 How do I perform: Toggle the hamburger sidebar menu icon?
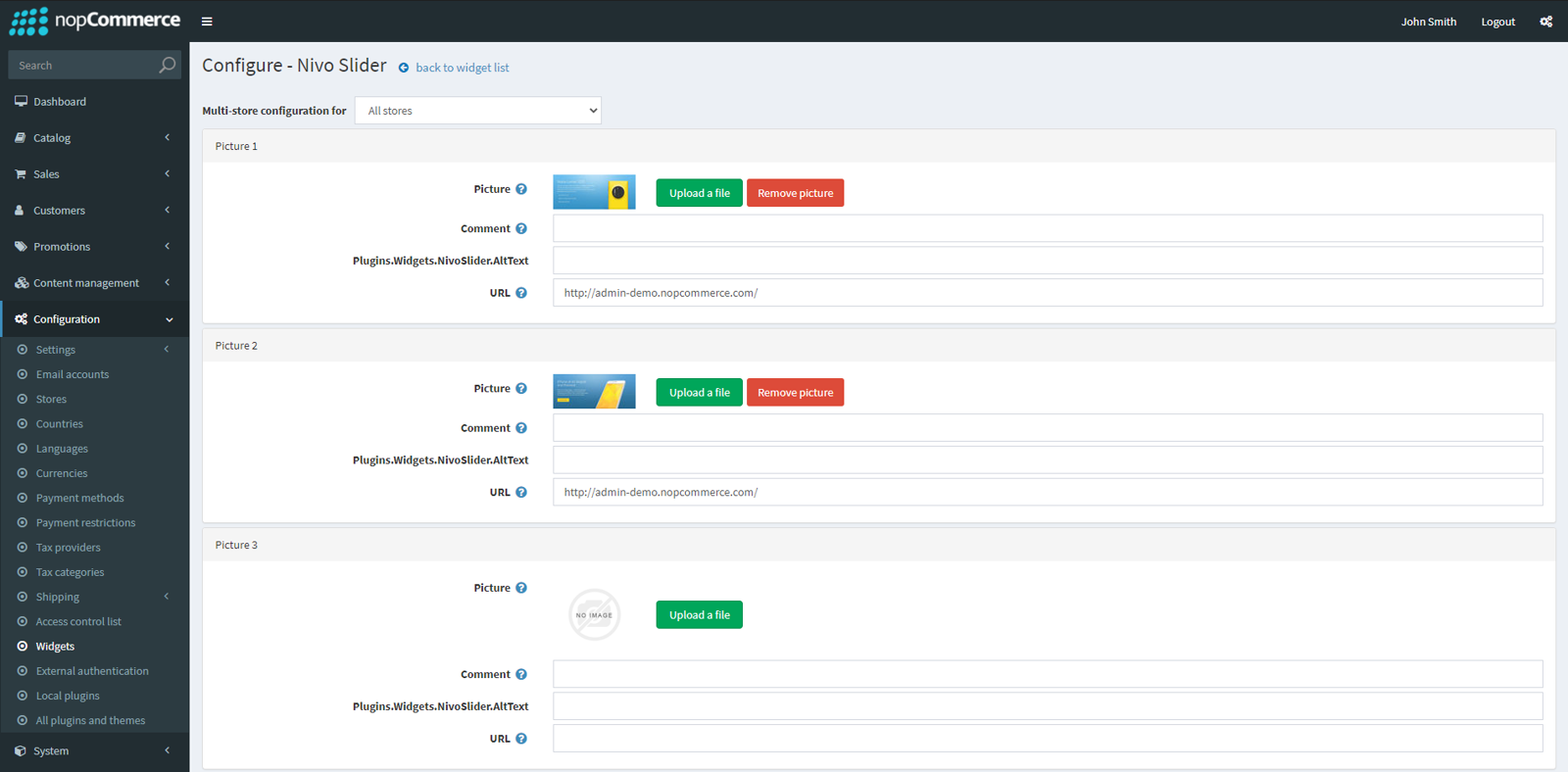(207, 22)
